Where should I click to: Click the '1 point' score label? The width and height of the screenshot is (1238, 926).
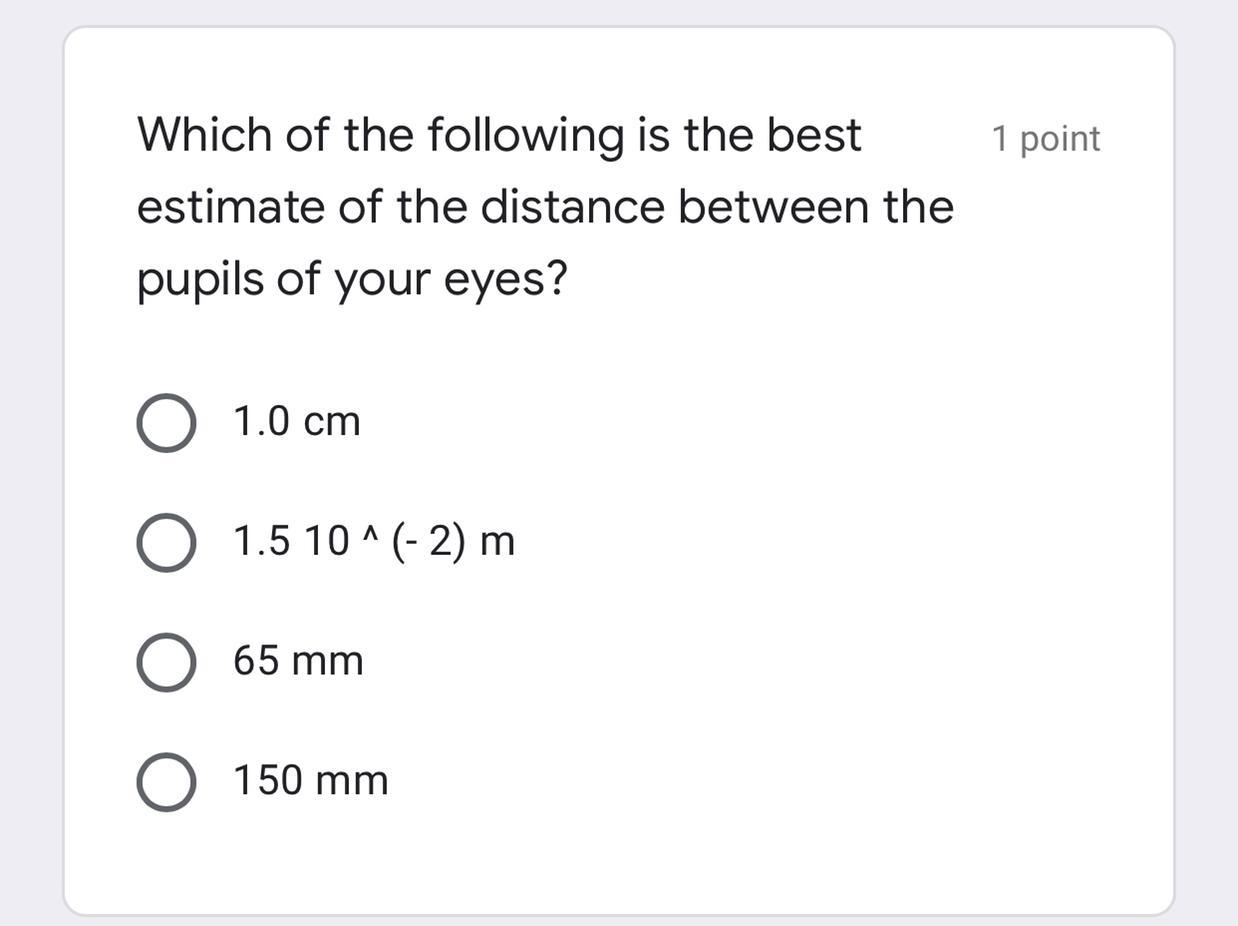tap(1045, 139)
